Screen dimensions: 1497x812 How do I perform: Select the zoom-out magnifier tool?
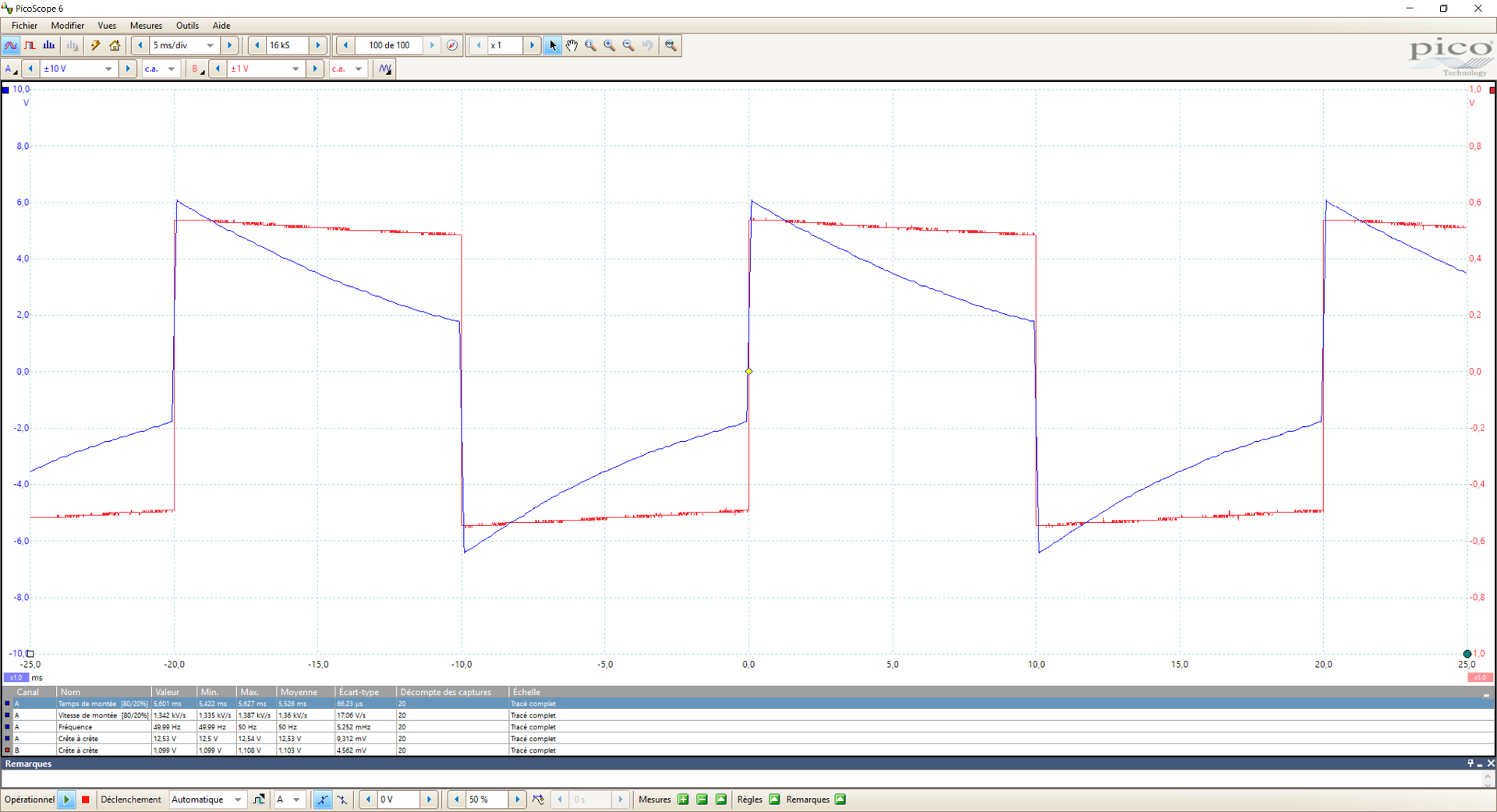(628, 46)
